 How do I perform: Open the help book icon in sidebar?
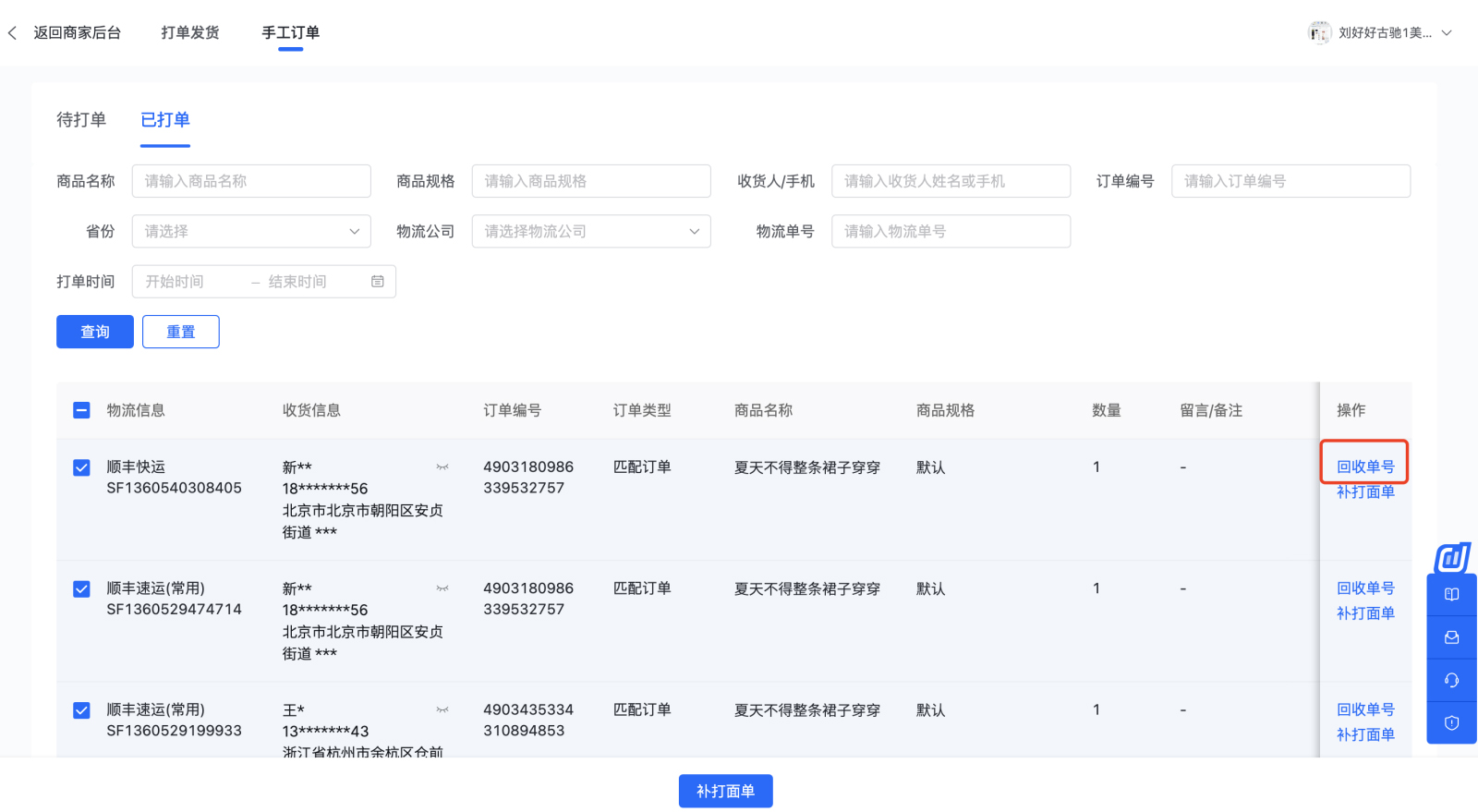(1452, 595)
